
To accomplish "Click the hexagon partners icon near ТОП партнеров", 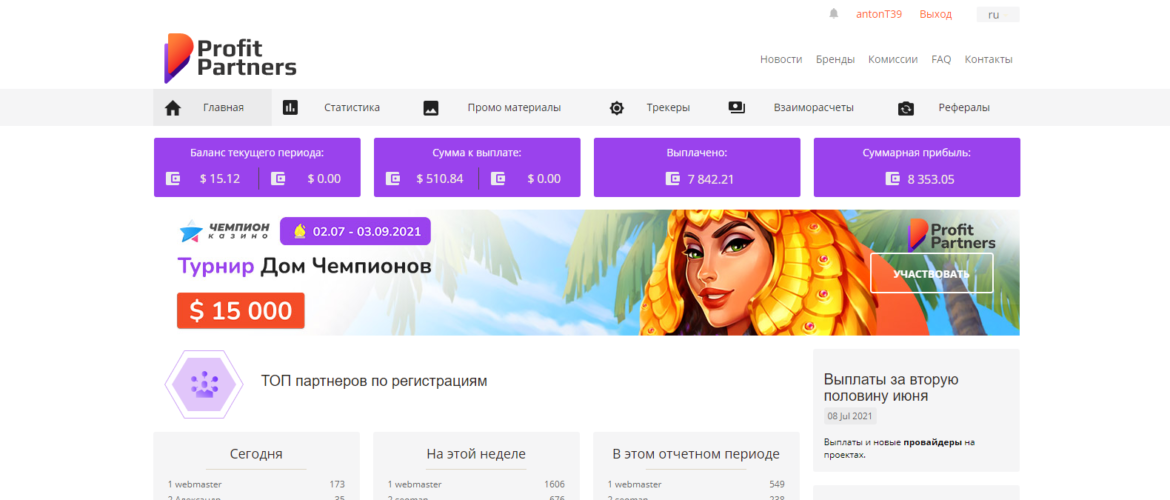I will tap(204, 384).
